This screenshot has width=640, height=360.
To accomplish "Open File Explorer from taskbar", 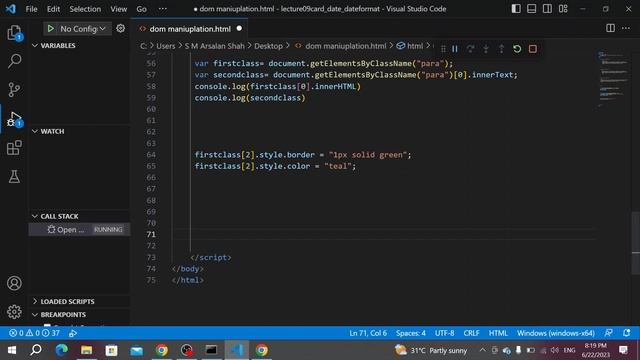I will [86, 350].
